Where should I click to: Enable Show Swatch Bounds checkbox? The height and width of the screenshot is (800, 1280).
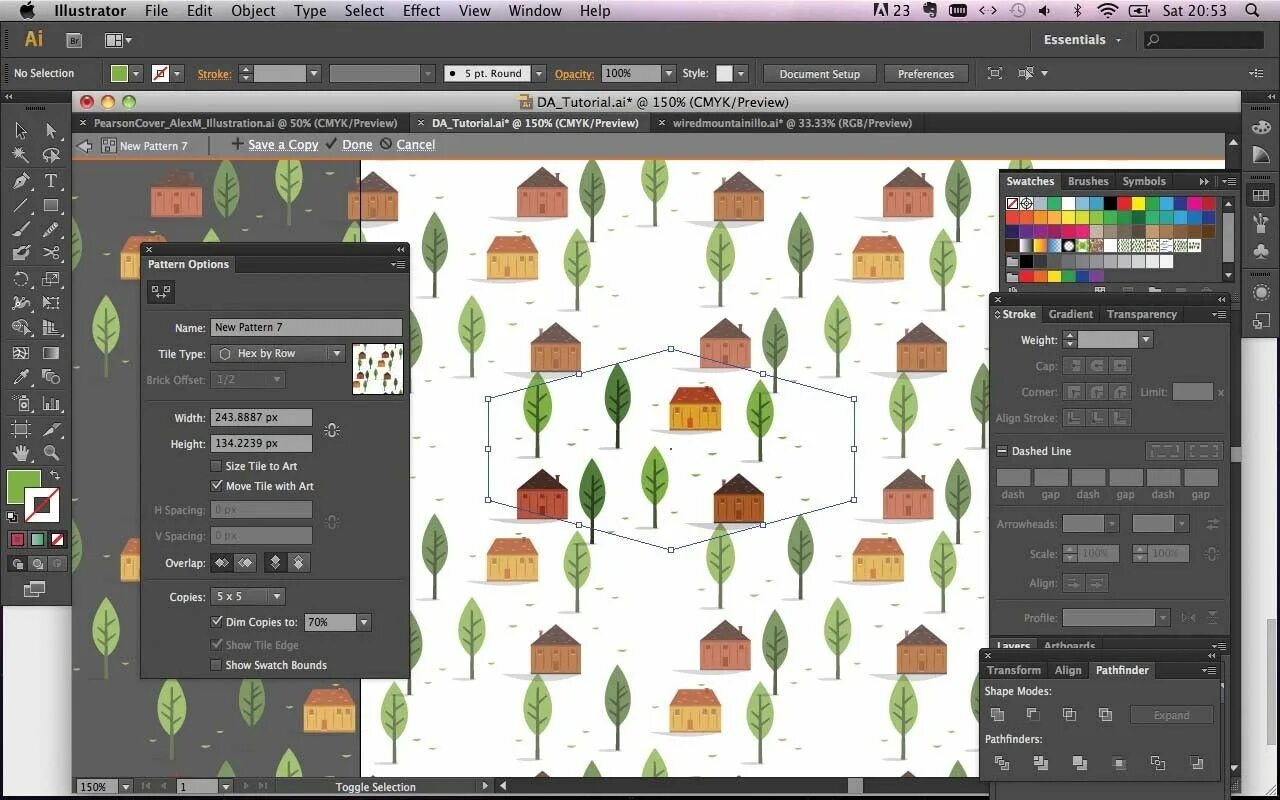coord(216,665)
